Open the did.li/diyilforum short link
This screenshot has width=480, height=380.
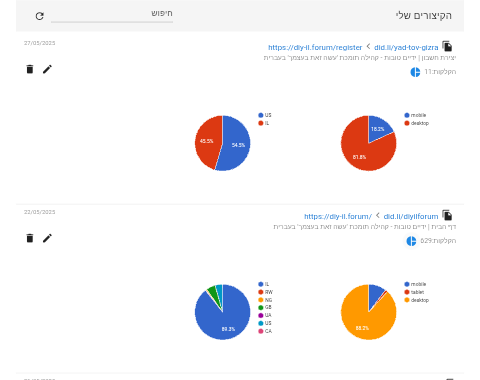pyautogui.click(x=411, y=216)
